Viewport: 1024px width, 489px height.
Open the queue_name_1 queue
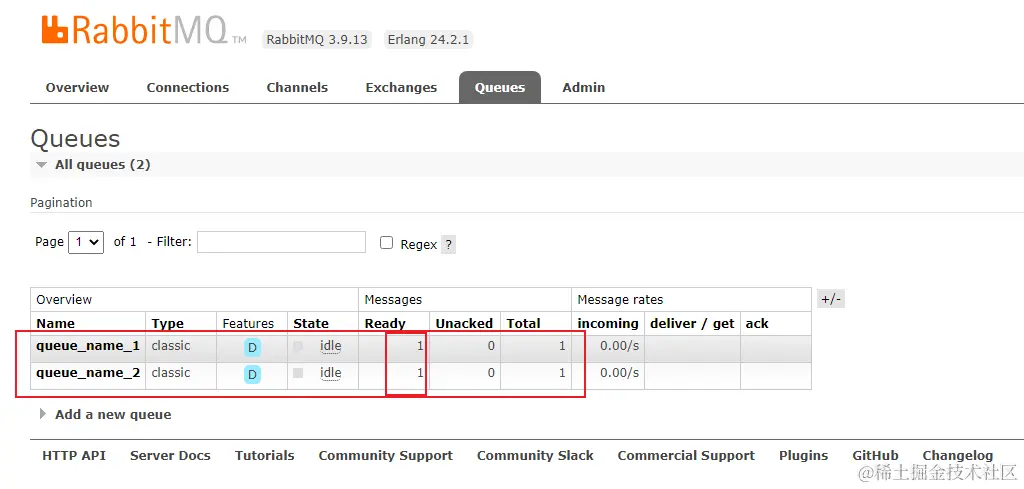point(88,345)
